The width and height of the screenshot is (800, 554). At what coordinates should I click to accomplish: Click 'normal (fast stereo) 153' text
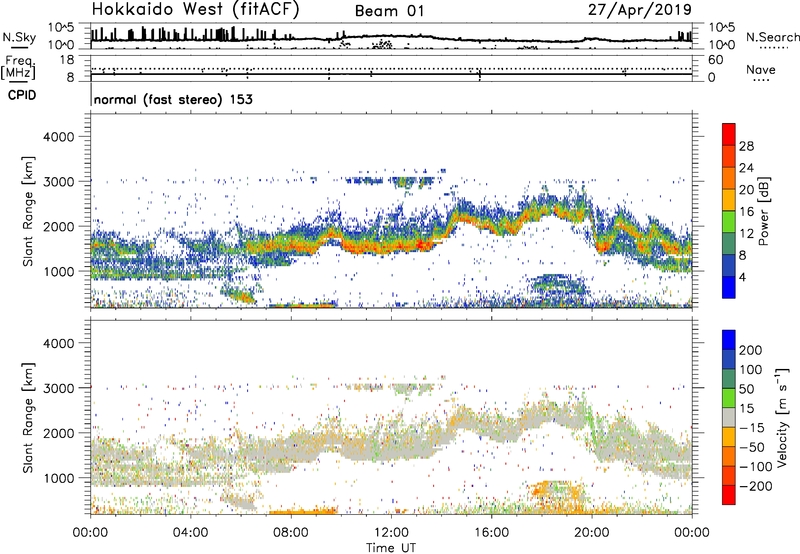click(173, 99)
